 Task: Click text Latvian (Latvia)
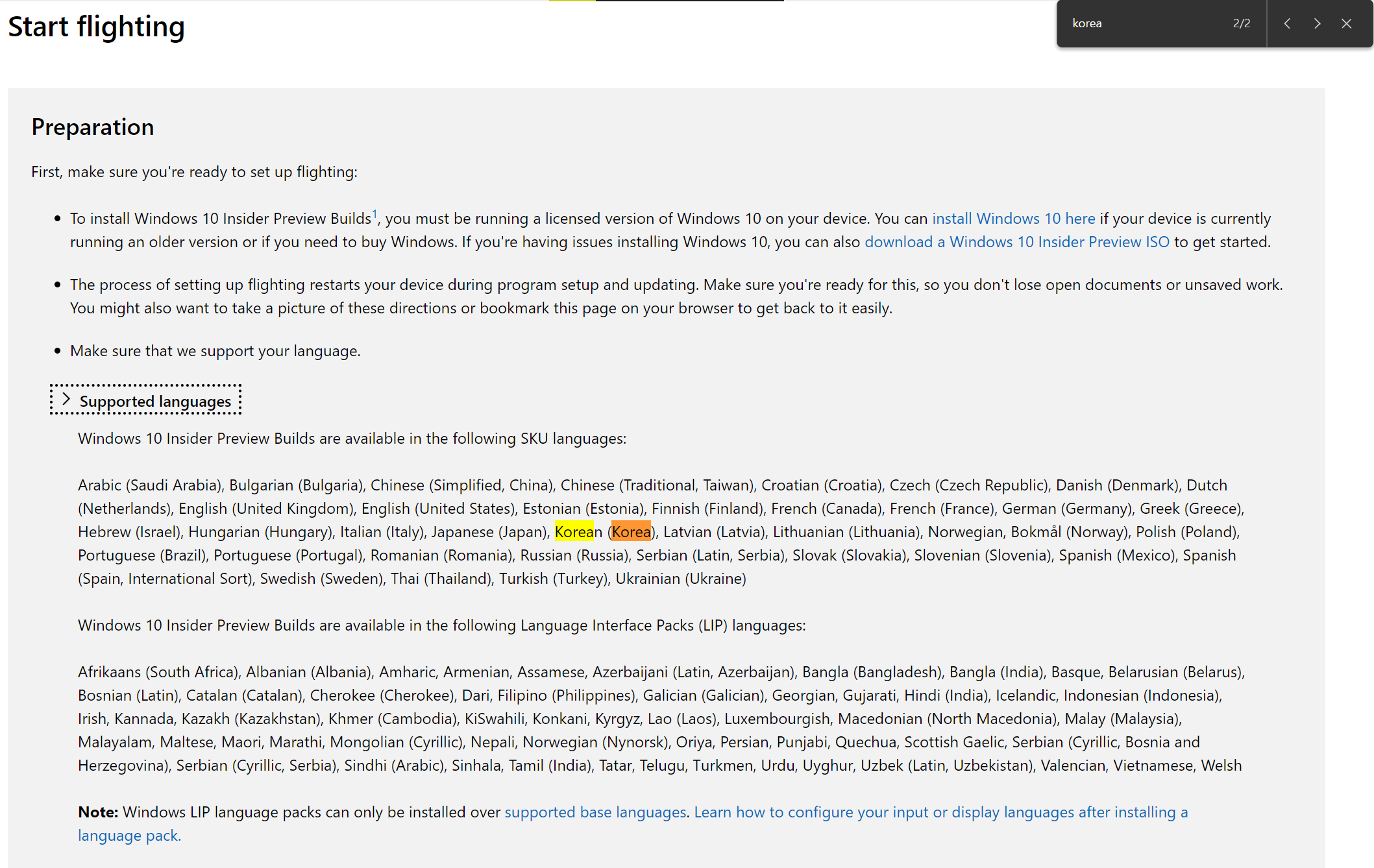pyautogui.click(x=714, y=532)
